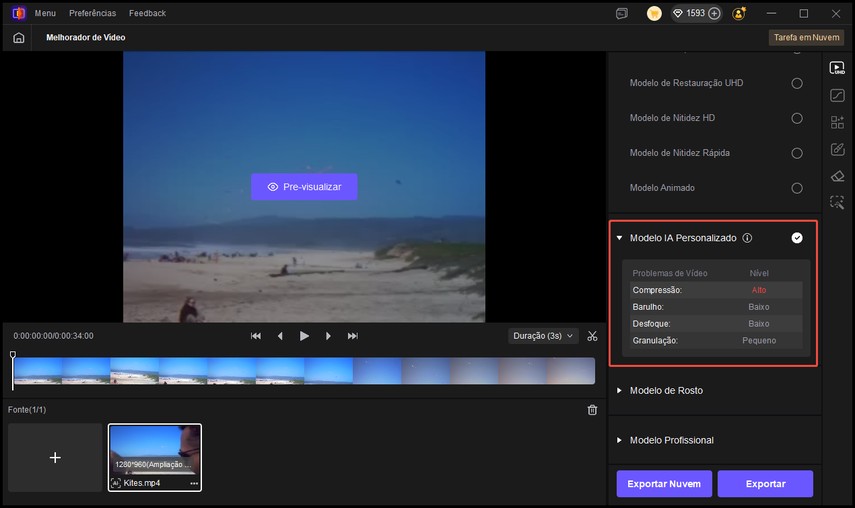Screen dimensions: 855x508
Task: Click the app logo icon
Action: click(x=19, y=13)
